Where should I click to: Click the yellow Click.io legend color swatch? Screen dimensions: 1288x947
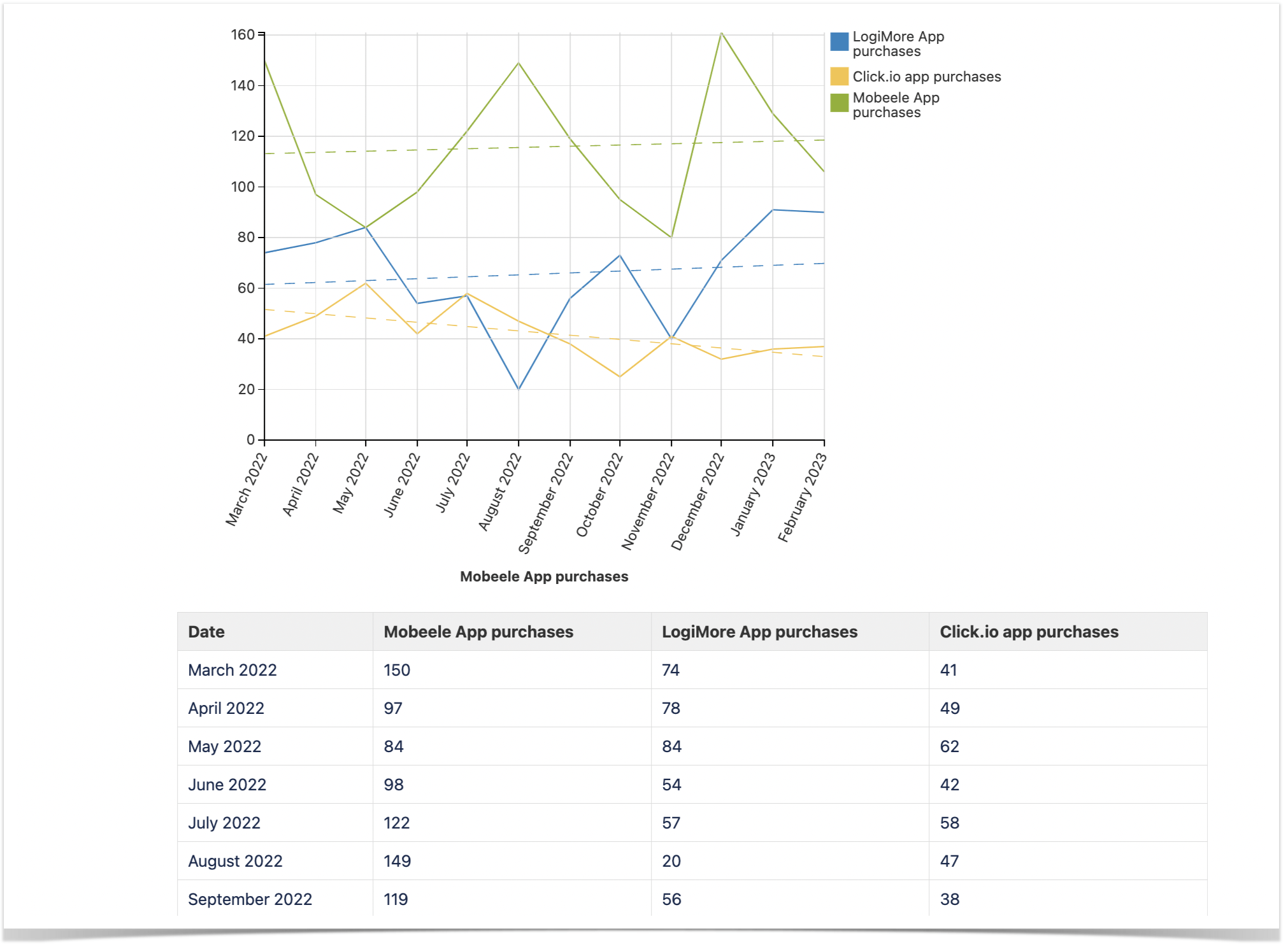point(839,76)
